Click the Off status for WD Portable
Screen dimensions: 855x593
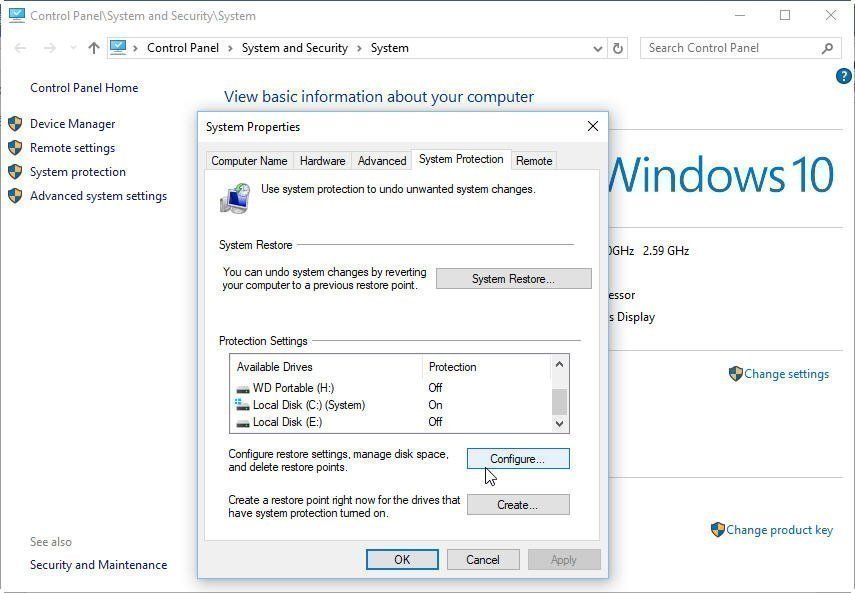(435, 388)
